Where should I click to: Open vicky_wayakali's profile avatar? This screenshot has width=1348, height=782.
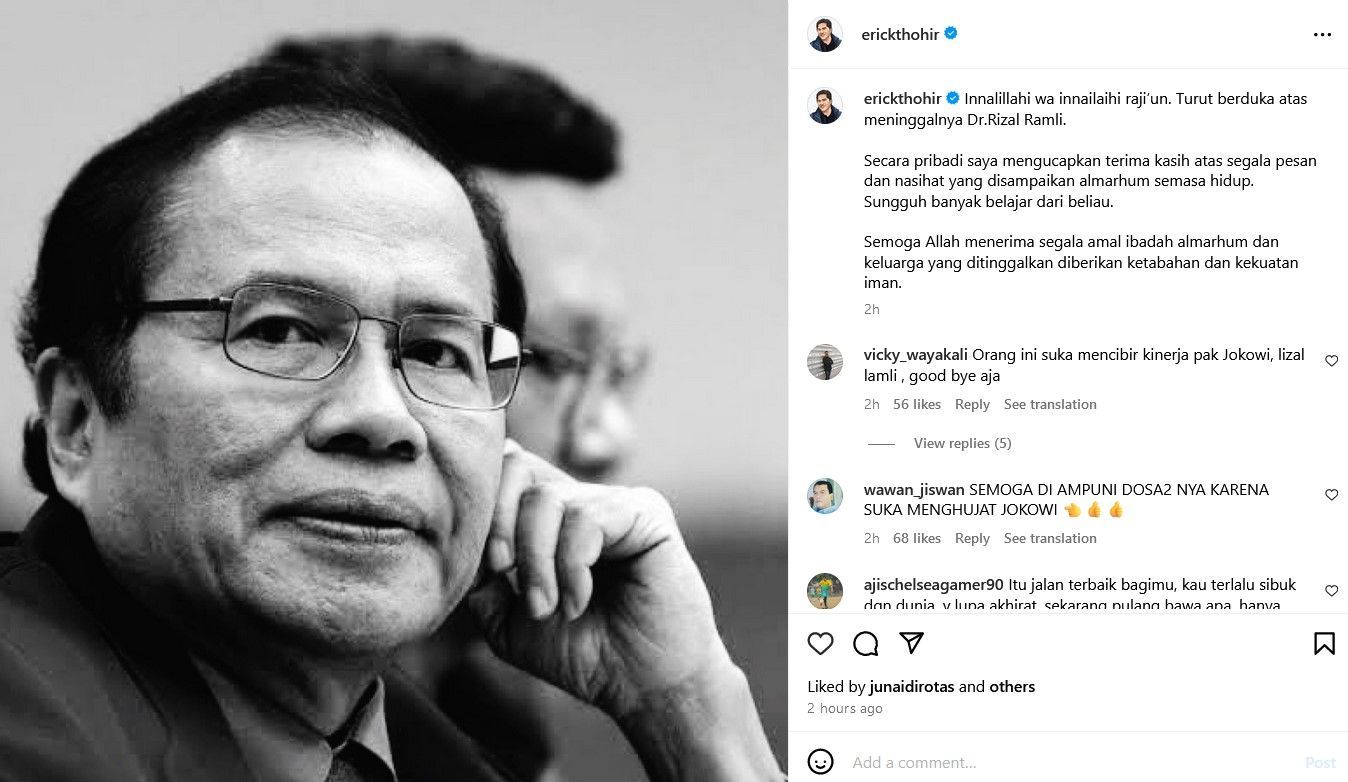(825, 362)
